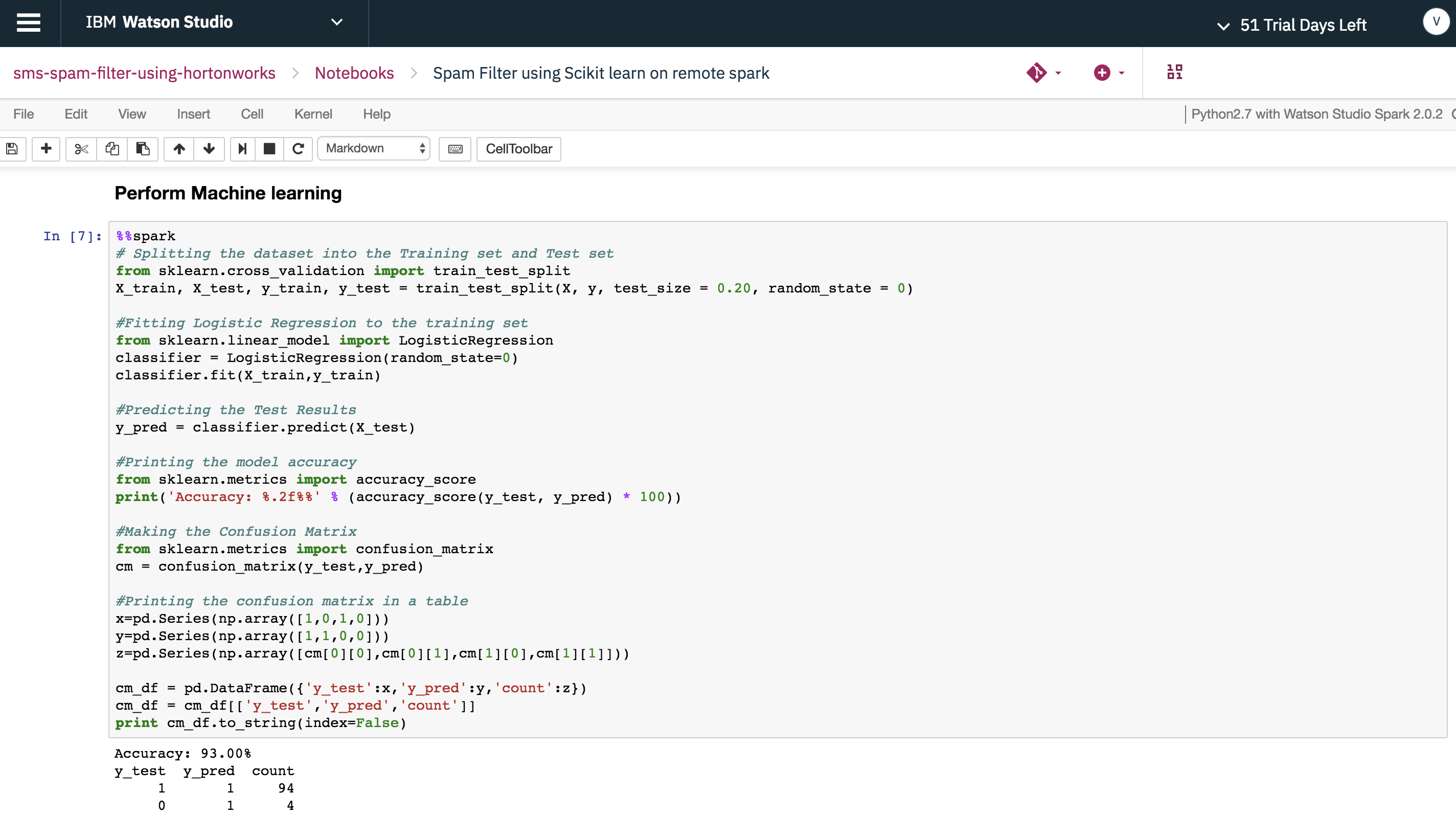
Task: Click the CellToolbar button
Action: coord(518,149)
